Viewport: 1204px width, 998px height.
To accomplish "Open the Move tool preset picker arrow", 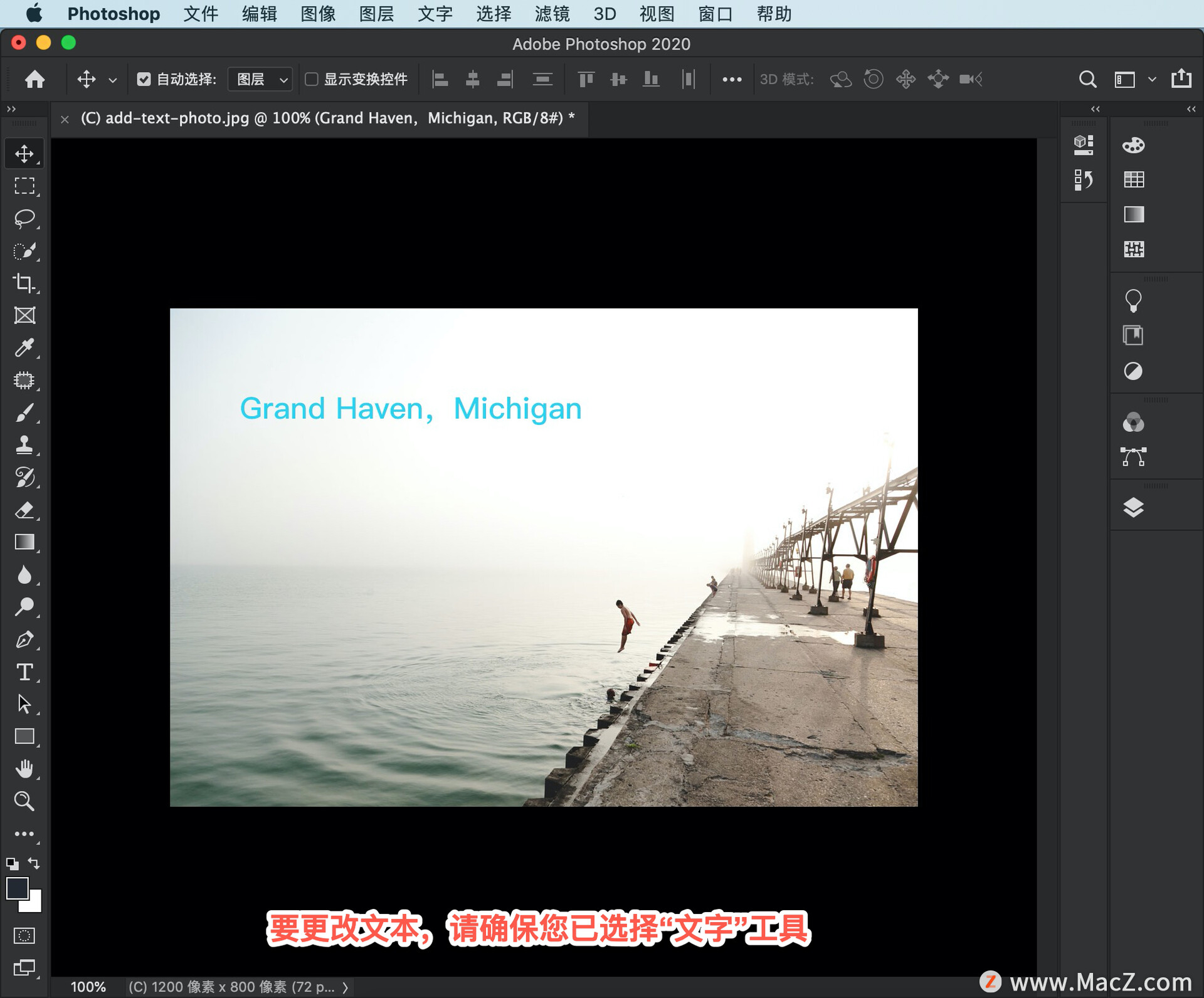I will point(113,80).
